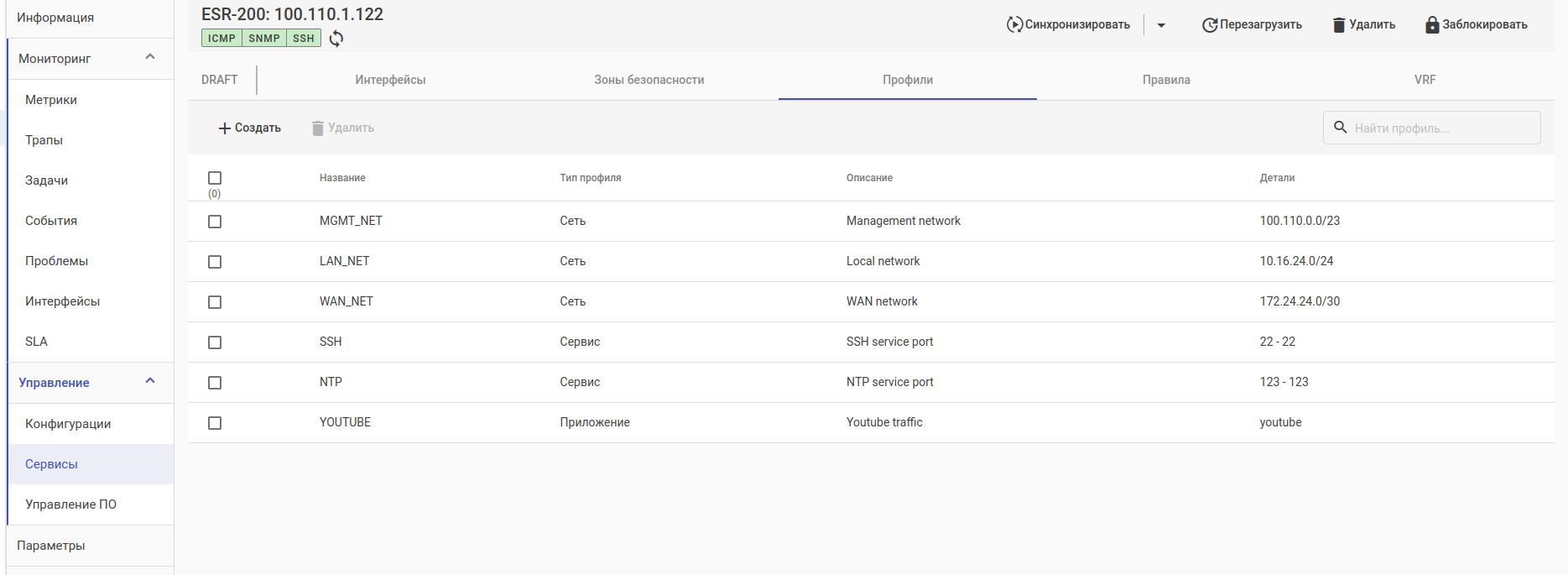
Task: Click the Synchronize play icon
Action: 1014,25
